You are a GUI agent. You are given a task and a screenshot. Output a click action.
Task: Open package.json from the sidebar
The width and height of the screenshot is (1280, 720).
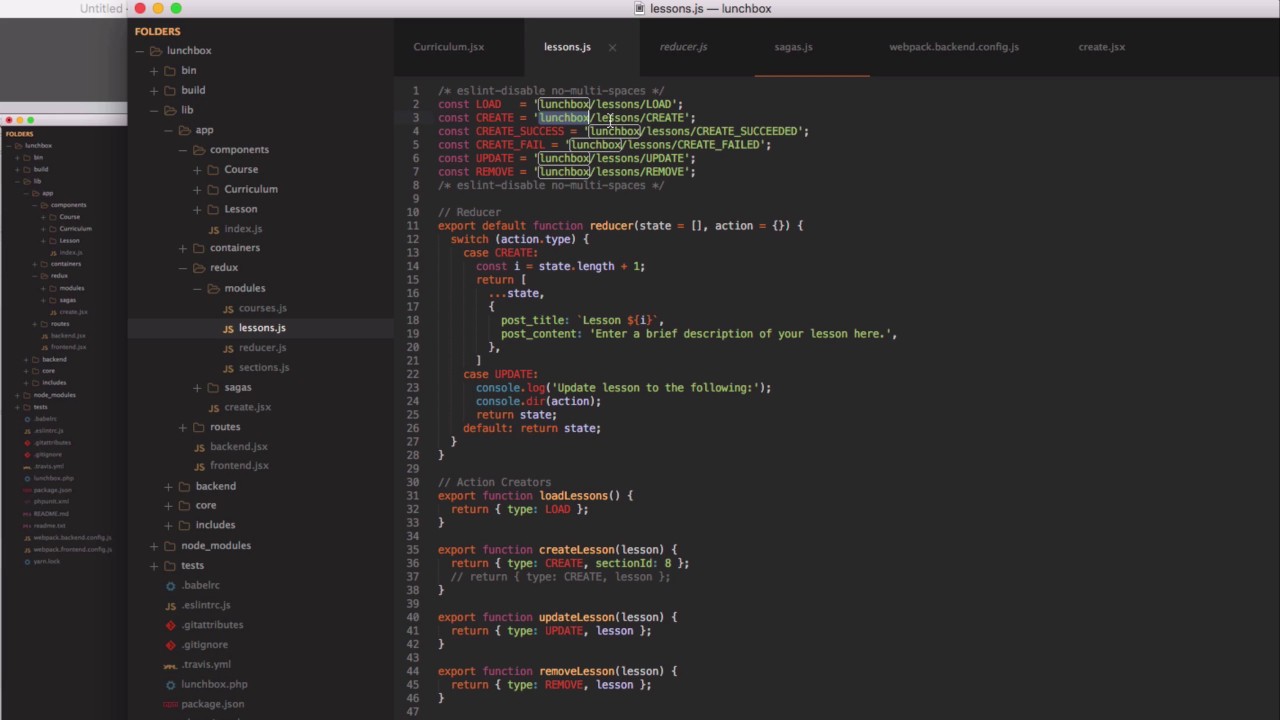click(x=212, y=704)
